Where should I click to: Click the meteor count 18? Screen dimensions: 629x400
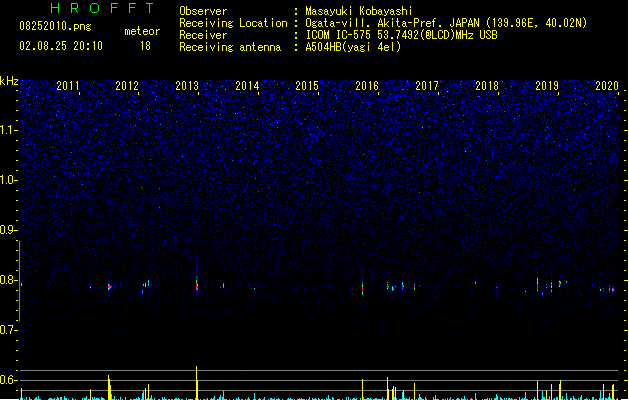pos(145,46)
